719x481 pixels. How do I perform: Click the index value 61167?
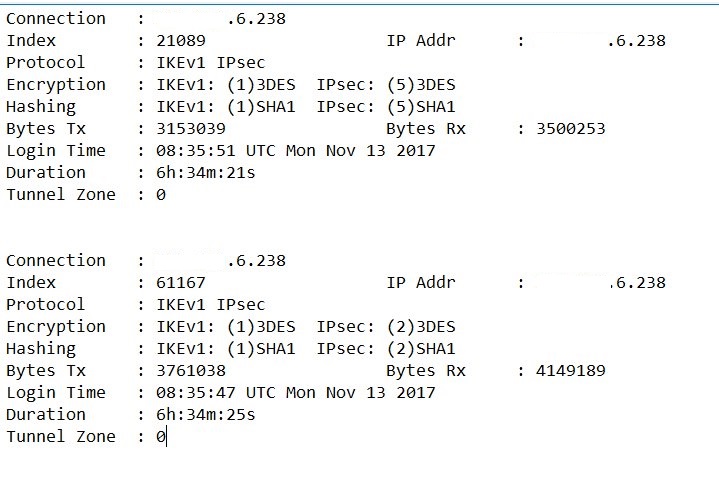pos(181,282)
